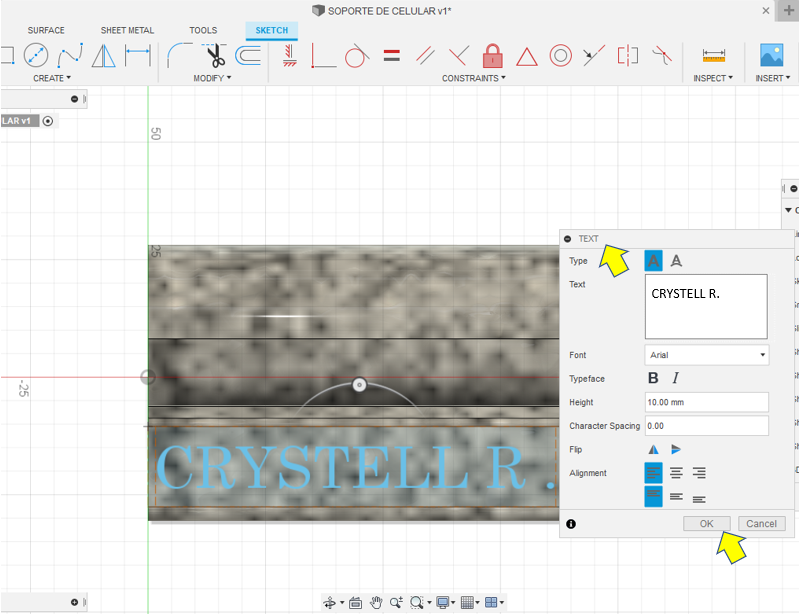Activate the component radio button

pyautogui.click(x=48, y=121)
